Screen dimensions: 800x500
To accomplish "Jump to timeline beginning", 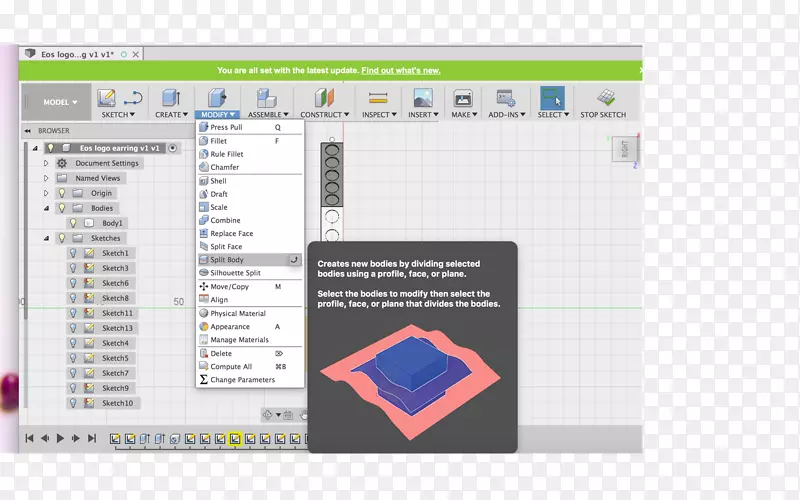I will coord(29,438).
